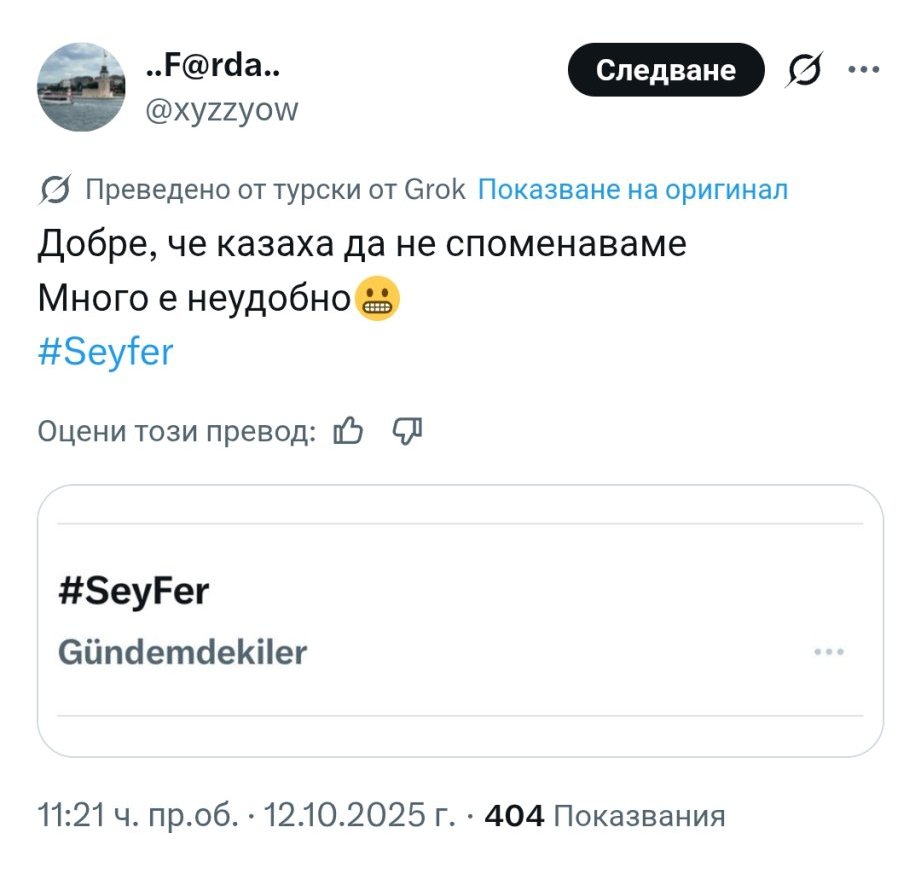Click the "Оцени този превод" label
The width and height of the screenshot is (921, 870).
pos(176,431)
